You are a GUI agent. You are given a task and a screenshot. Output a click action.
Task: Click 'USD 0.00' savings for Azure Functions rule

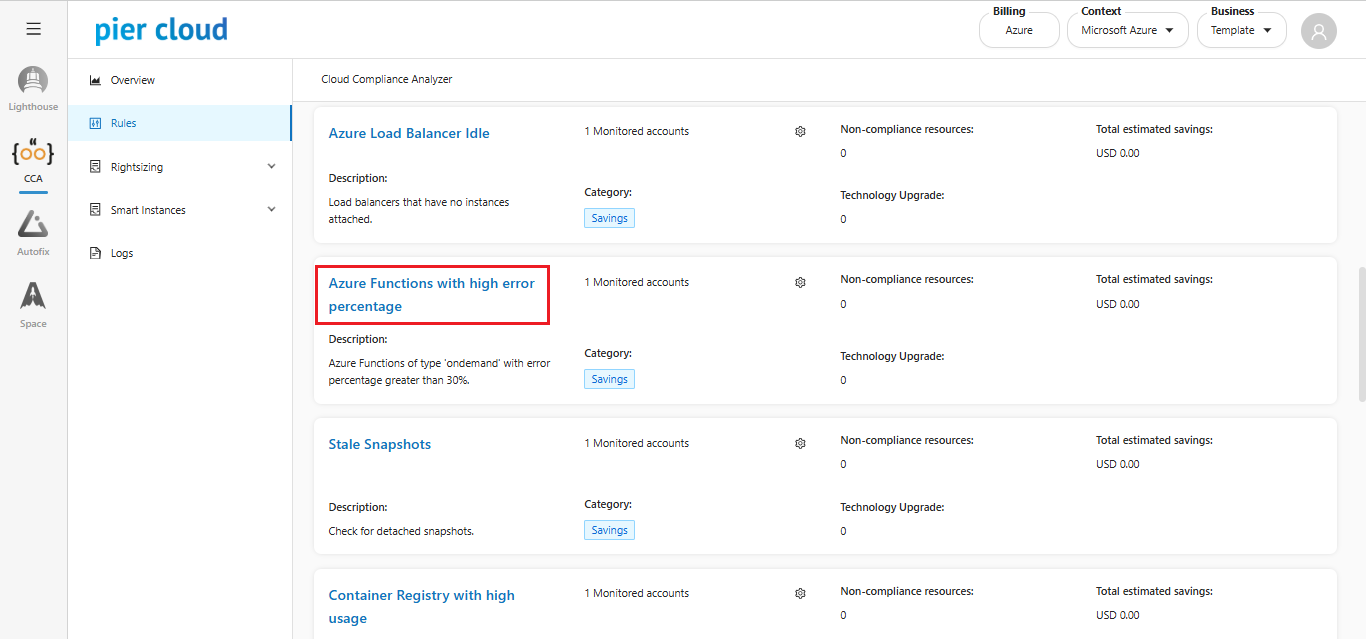1118,304
